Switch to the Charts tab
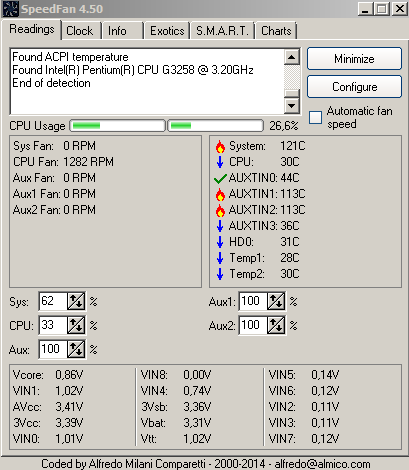 coord(276,31)
